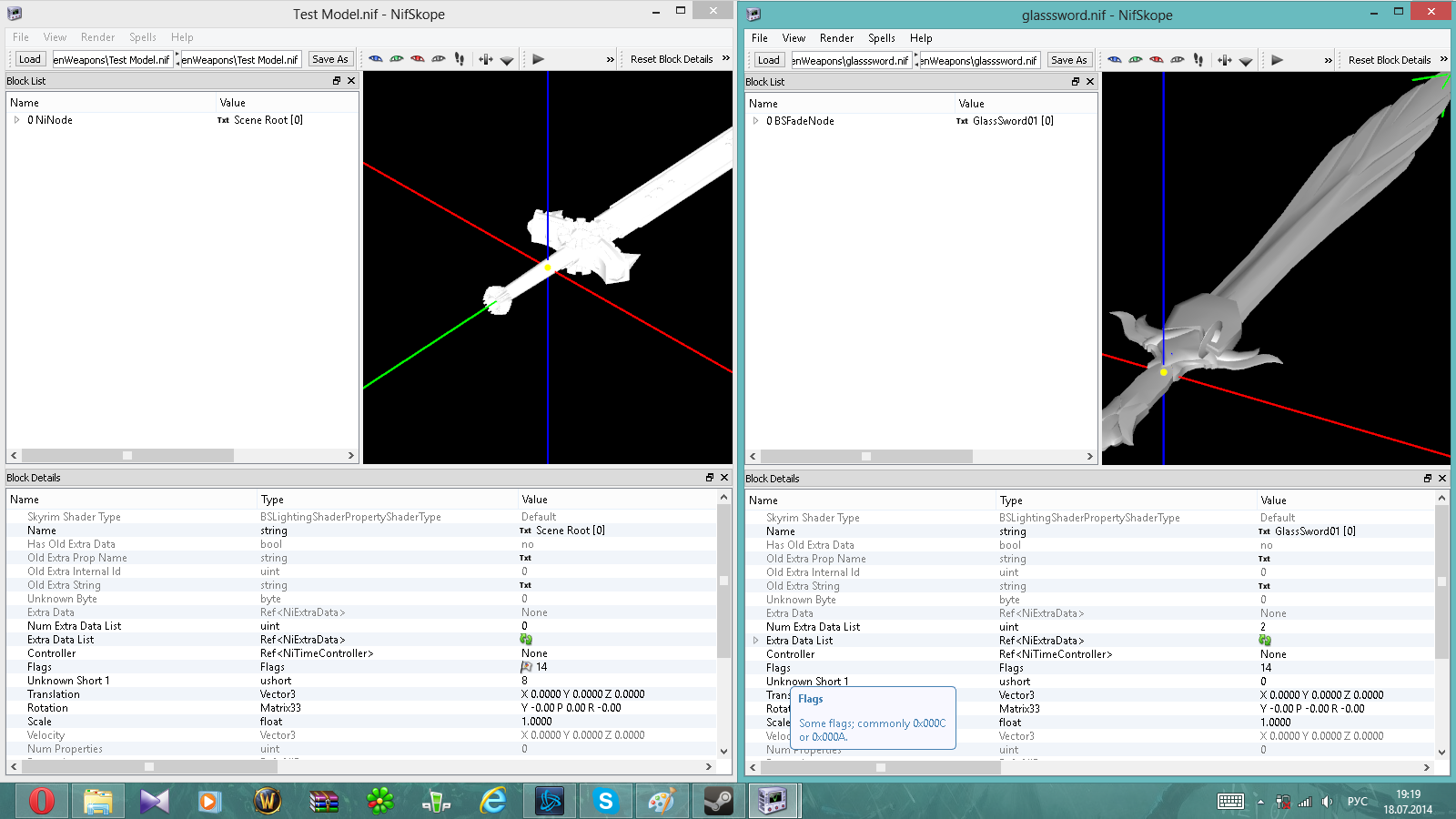Click the Flags flag icon in Test Model details
1456x819 pixels.
[526, 667]
